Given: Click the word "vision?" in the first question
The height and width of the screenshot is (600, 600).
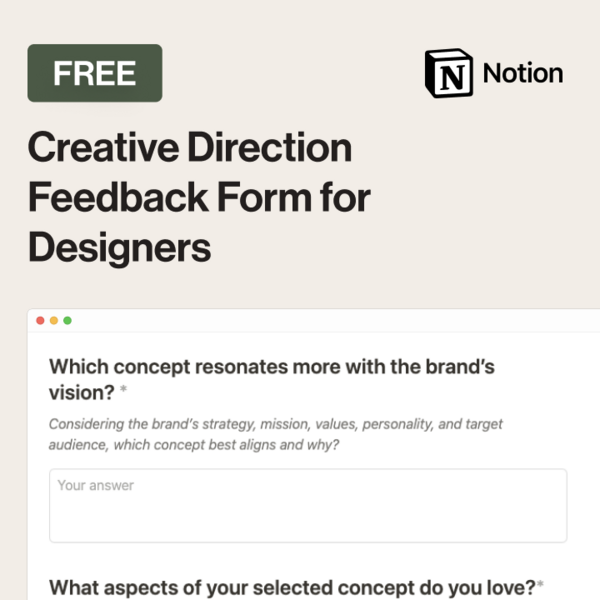Looking at the screenshot, I should (82, 393).
